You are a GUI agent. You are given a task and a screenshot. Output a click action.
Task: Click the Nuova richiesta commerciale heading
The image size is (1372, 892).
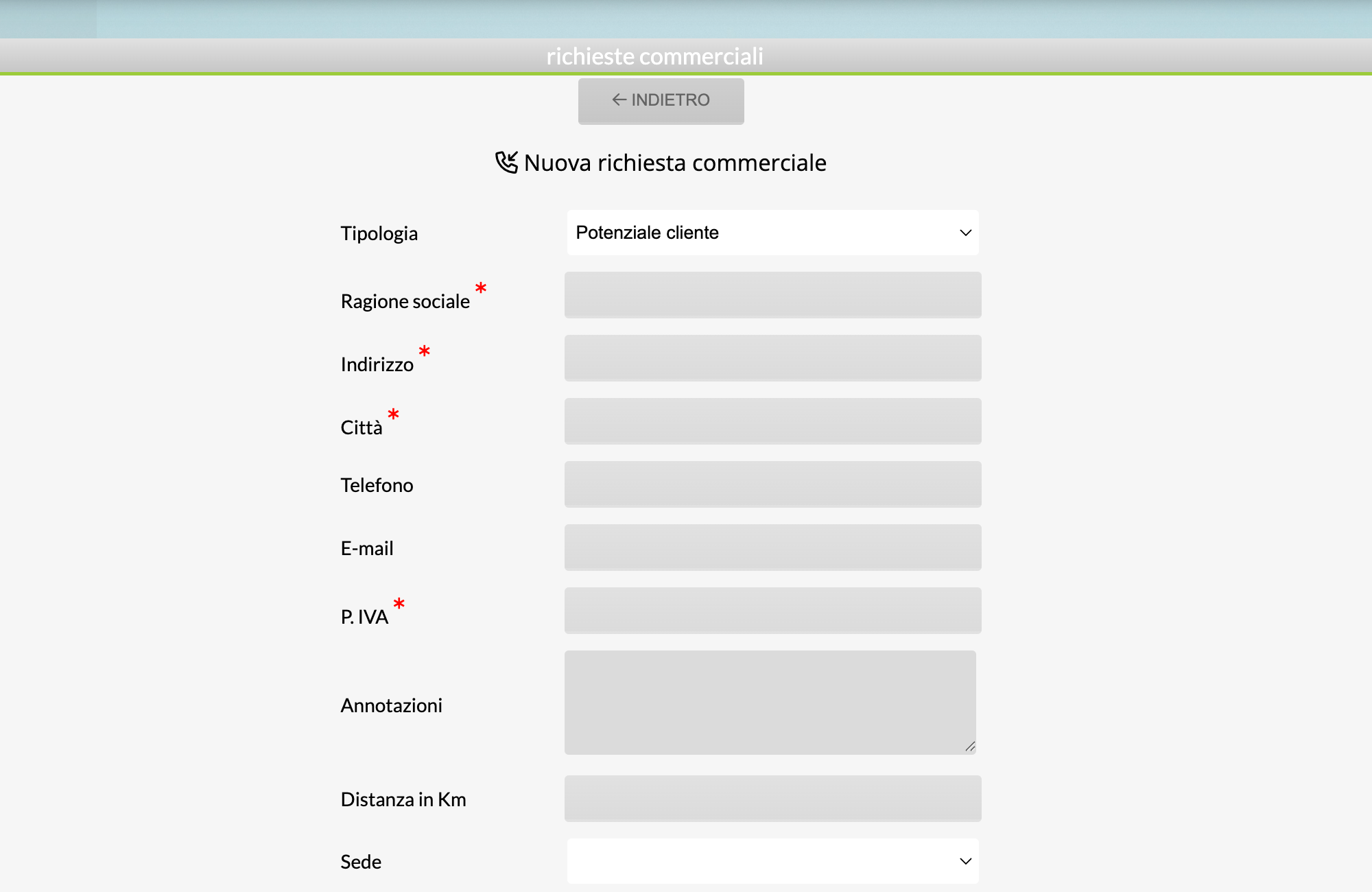(675, 163)
